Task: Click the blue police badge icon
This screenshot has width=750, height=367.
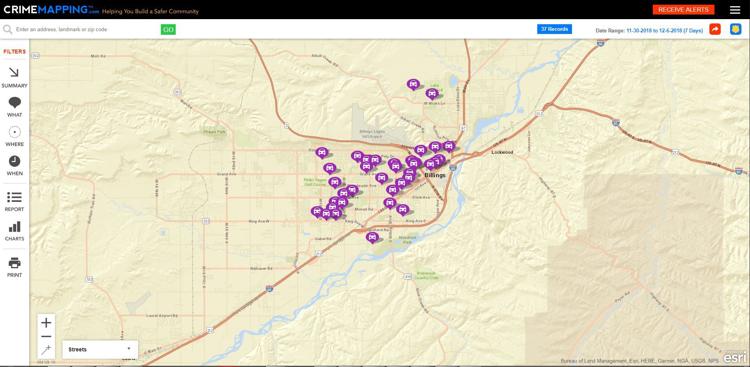Action: click(x=735, y=29)
